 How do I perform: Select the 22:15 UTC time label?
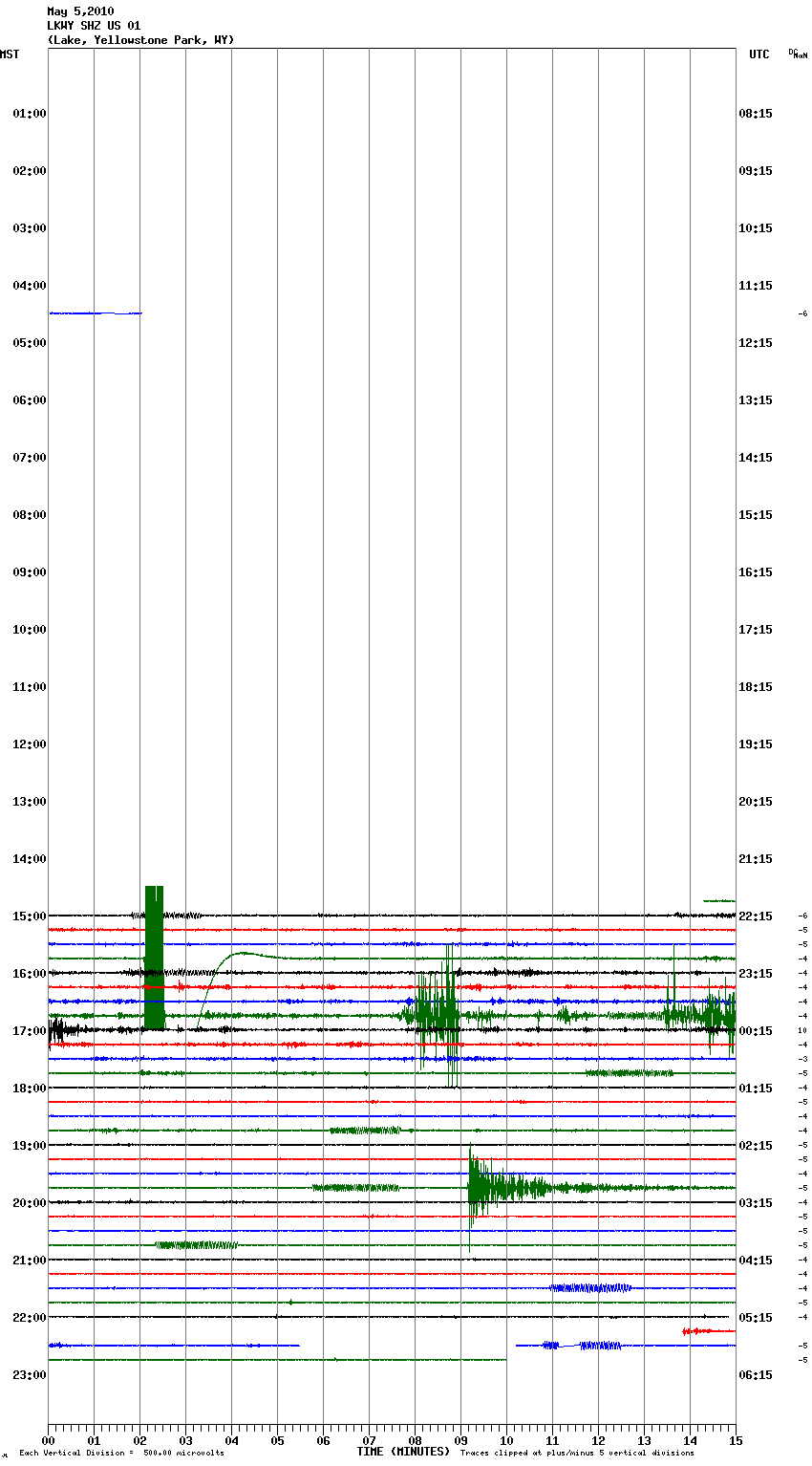tap(756, 916)
